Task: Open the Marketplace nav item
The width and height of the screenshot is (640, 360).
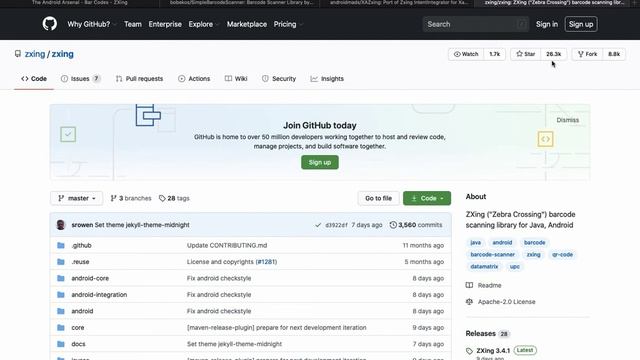Action: 247,24
